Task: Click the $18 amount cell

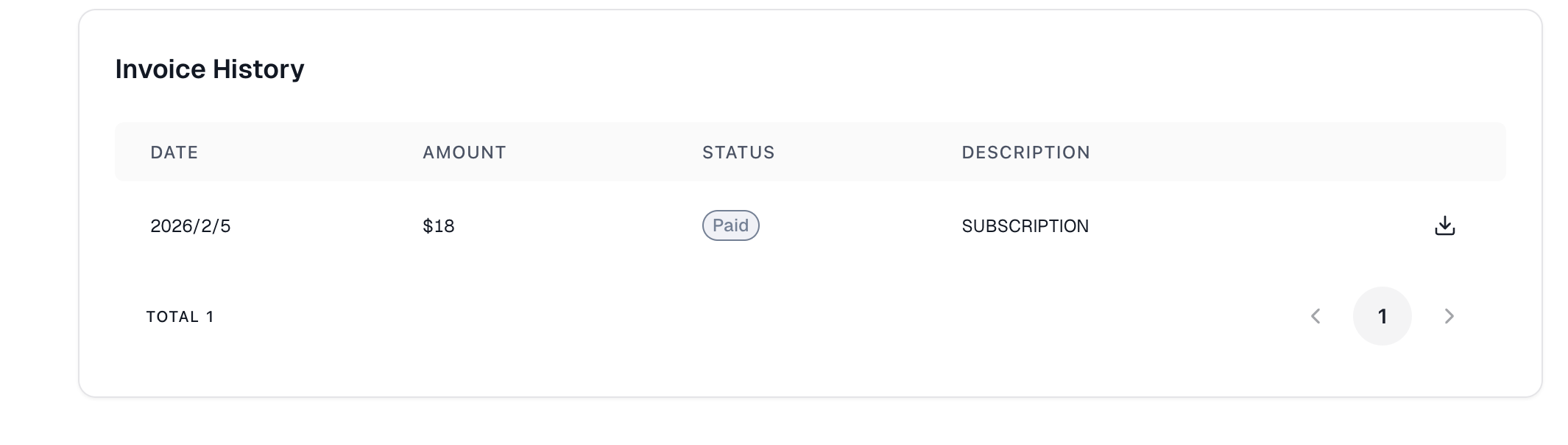Action: point(439,226)
